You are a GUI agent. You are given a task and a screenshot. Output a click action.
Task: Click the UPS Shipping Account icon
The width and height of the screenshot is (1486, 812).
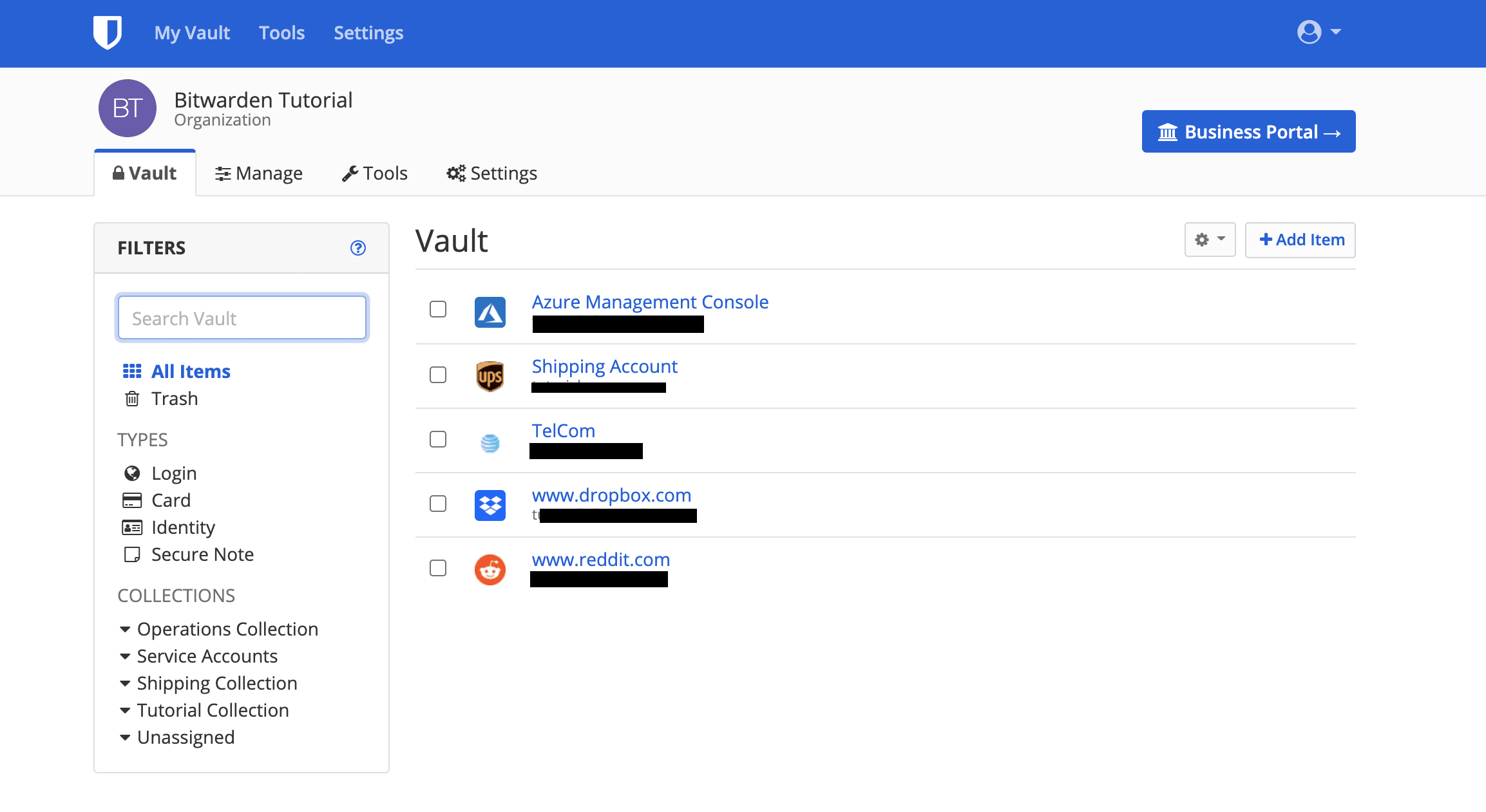pyautogui.click(x=490, y=377)
